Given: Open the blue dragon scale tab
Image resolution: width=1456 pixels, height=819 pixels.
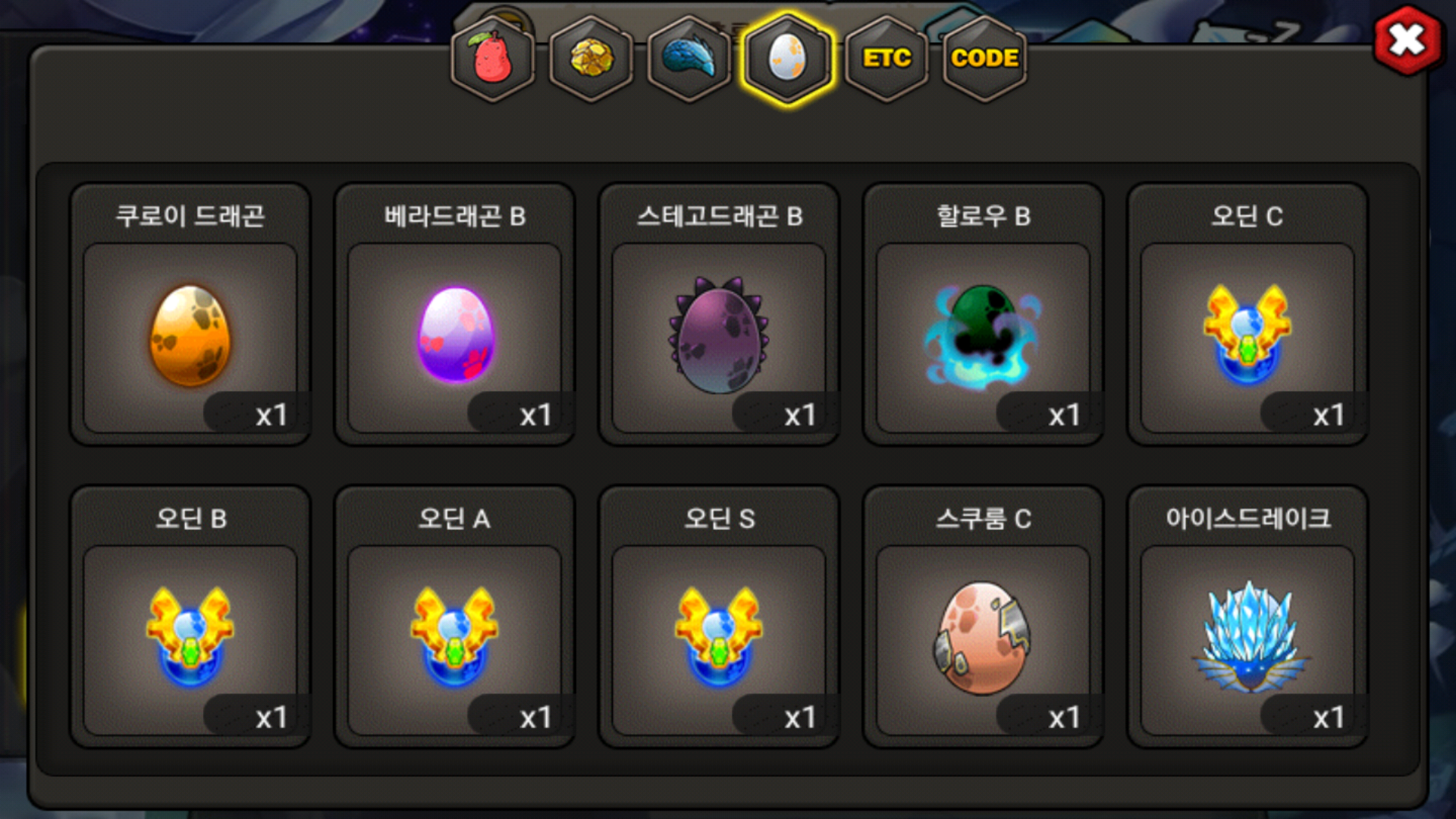Looking at the screenshot, I should point(689,58).
